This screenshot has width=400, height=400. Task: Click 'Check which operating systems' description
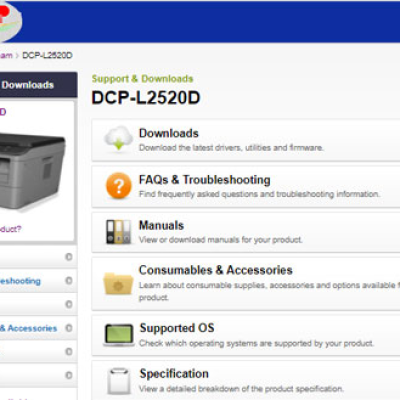[256, 343]
